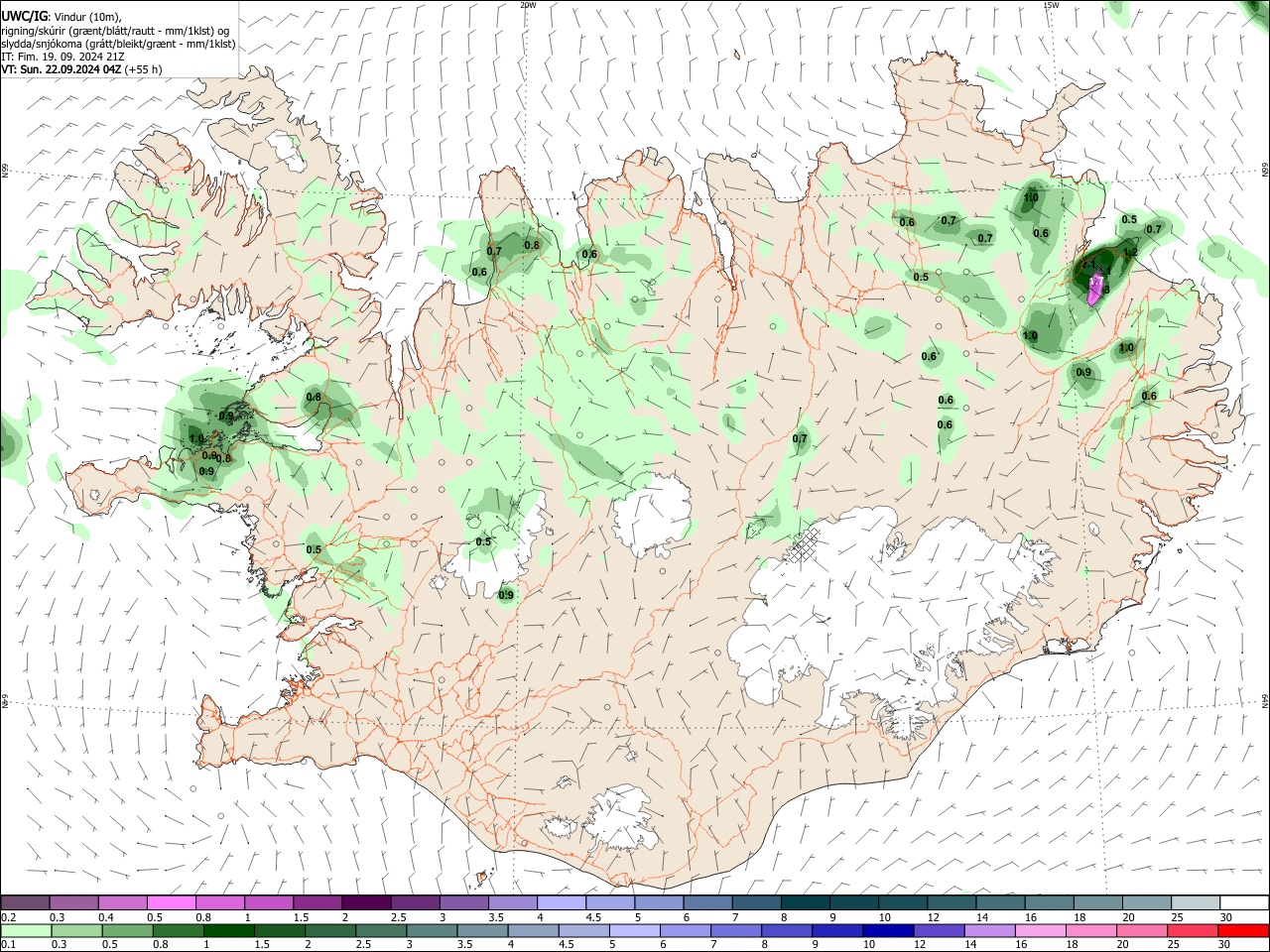1270x952 pixels.
Task: Click the '0.1' label in the rain legend
Action: tap(8, 946)
